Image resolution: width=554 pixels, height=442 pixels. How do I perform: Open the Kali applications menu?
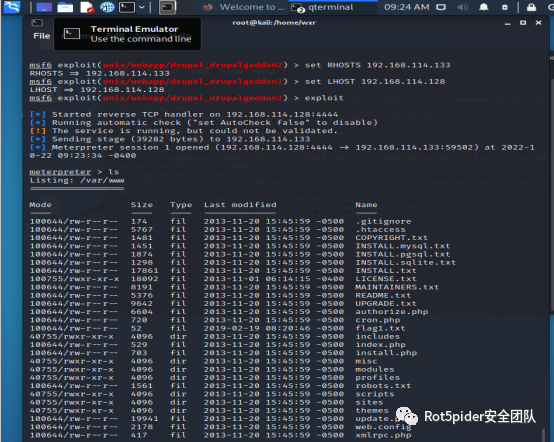coord(12,7)
